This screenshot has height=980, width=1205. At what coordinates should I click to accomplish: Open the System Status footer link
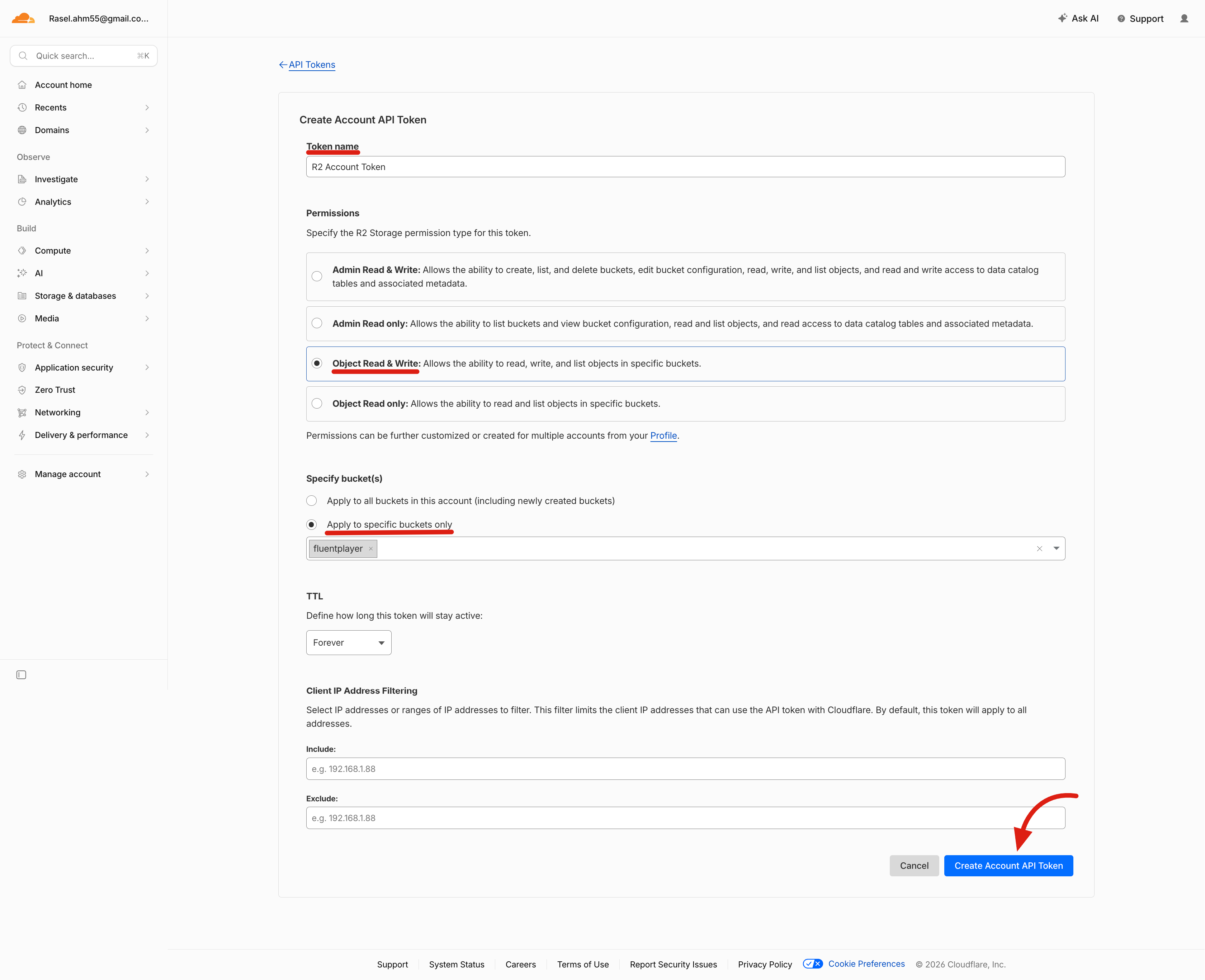(x=456, y=964)
